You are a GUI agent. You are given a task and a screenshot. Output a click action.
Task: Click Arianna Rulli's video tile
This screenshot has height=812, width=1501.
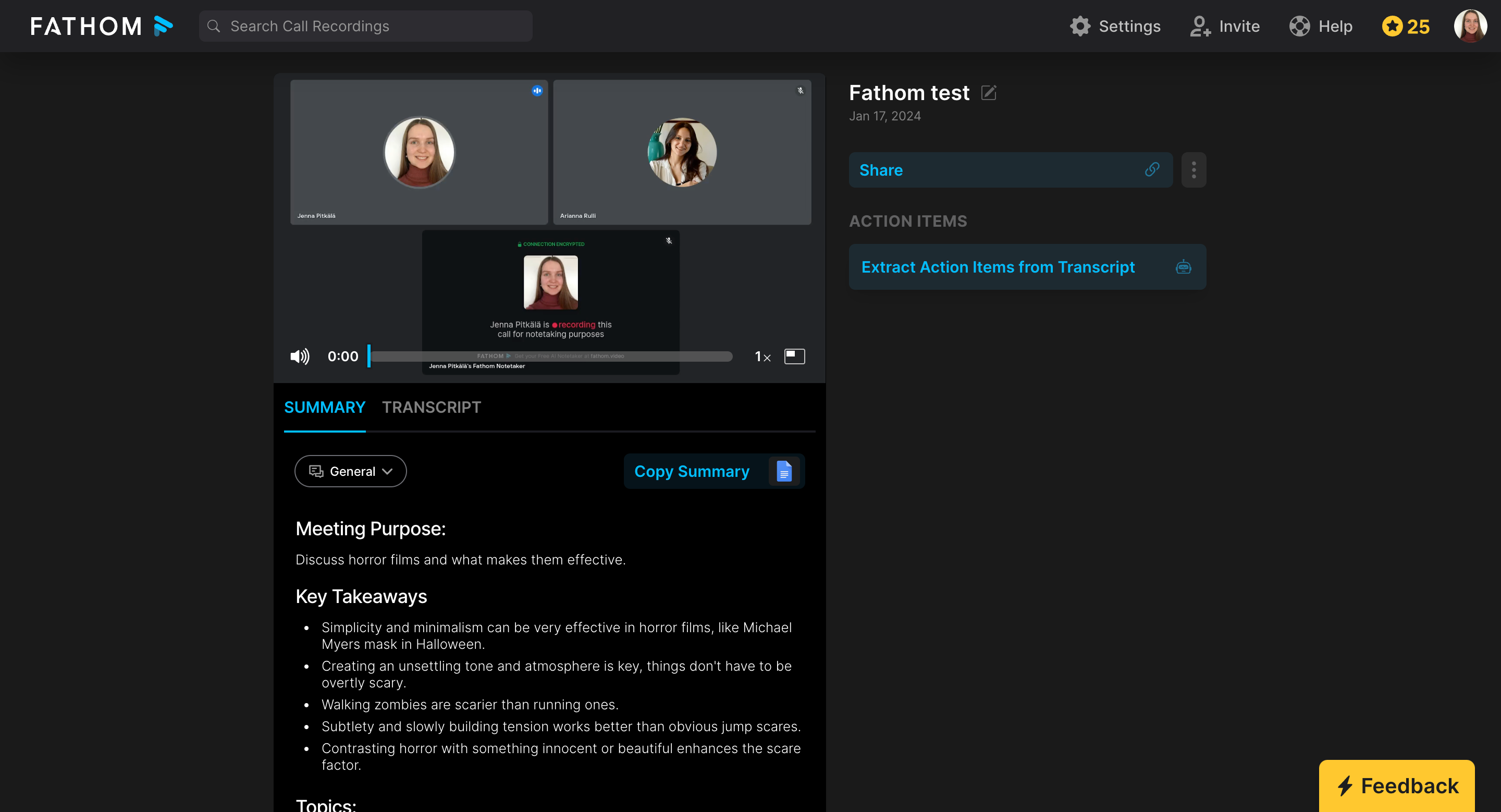(682, 152)
